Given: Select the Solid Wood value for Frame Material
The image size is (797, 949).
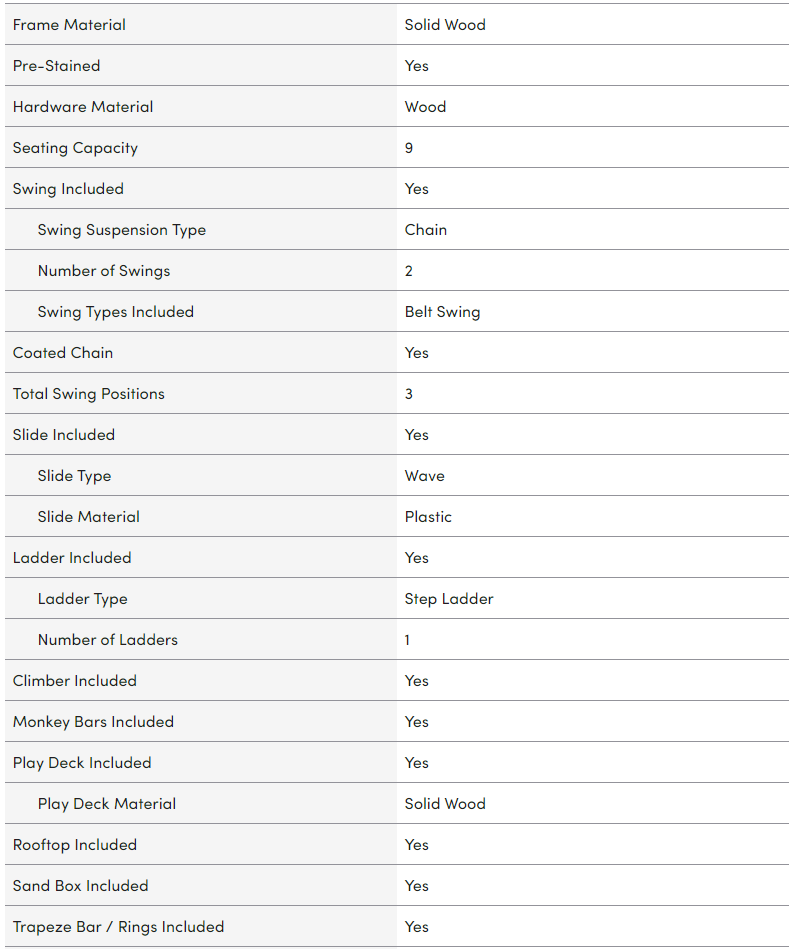Looking at the screenshot, I should pos(445,25).
